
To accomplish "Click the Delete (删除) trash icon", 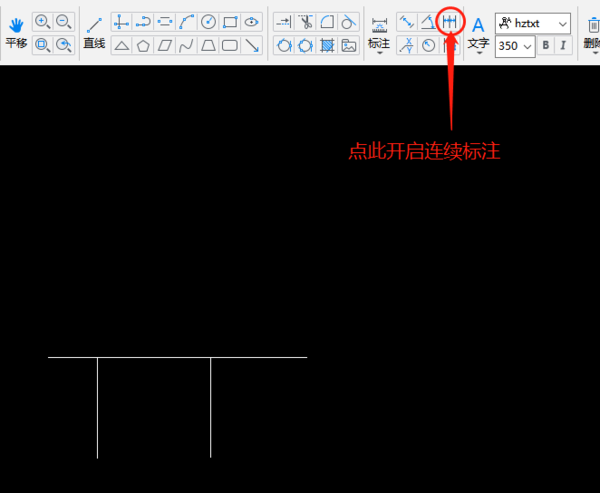I will coord(592,33).
